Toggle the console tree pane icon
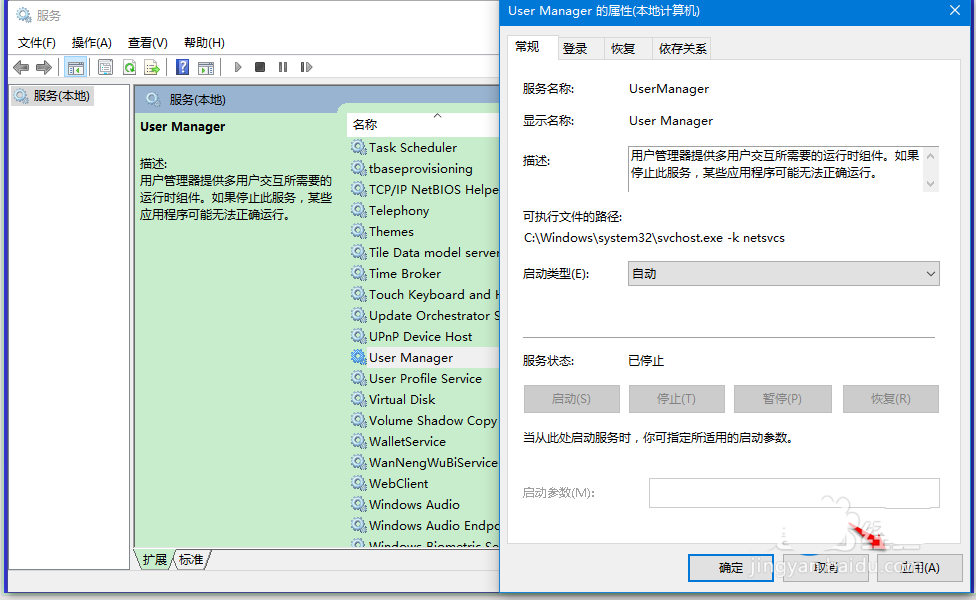 [76, 67]
